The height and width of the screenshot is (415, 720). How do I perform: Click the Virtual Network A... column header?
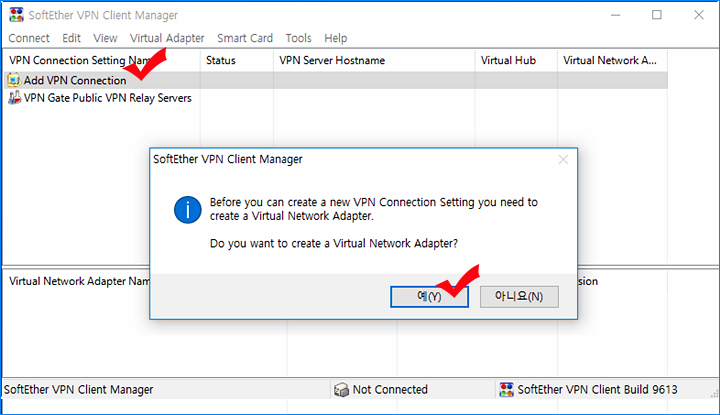pyautogui.click(x=613, y=60)
